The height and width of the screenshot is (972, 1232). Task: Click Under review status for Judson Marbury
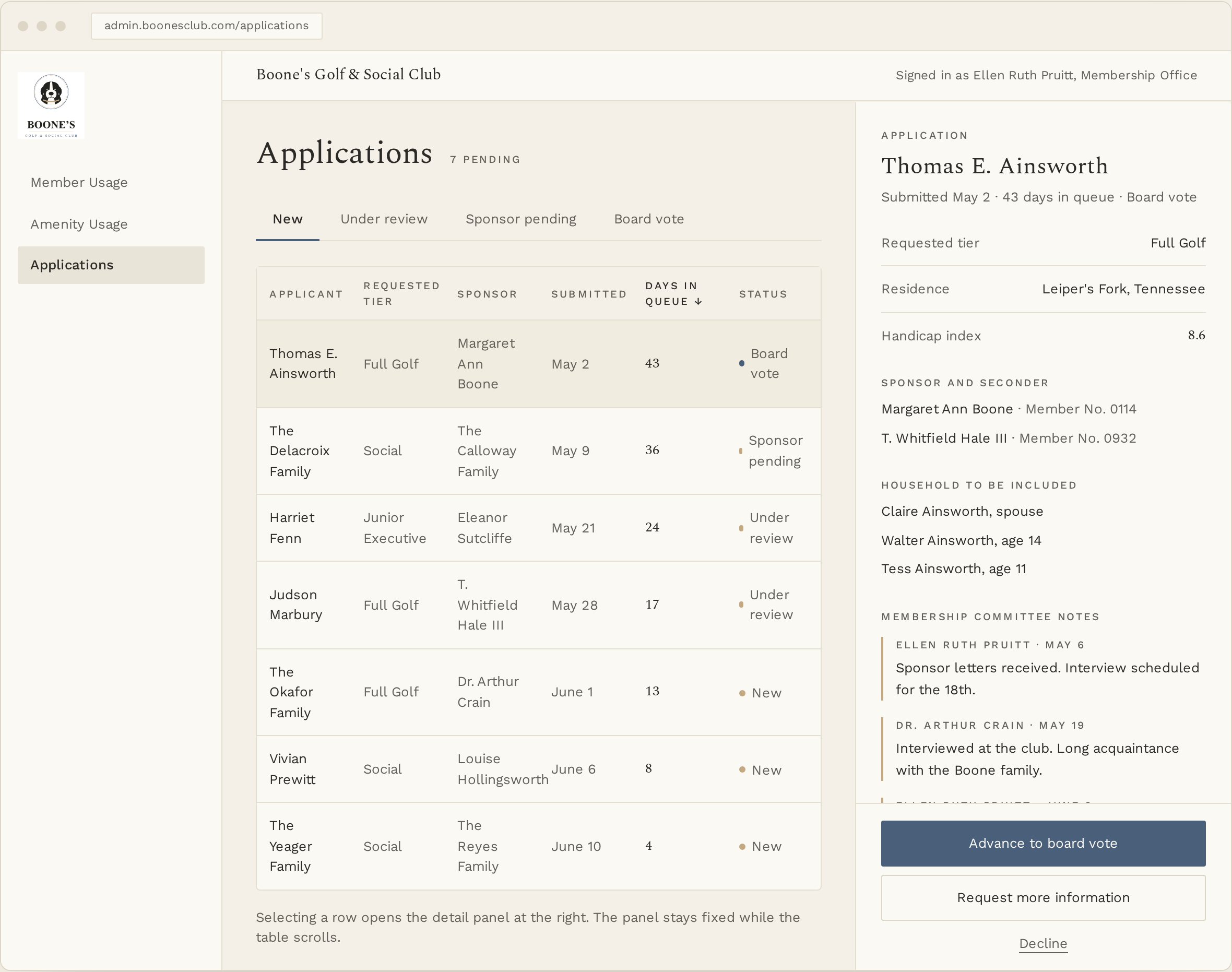click(x=766, y=605)
